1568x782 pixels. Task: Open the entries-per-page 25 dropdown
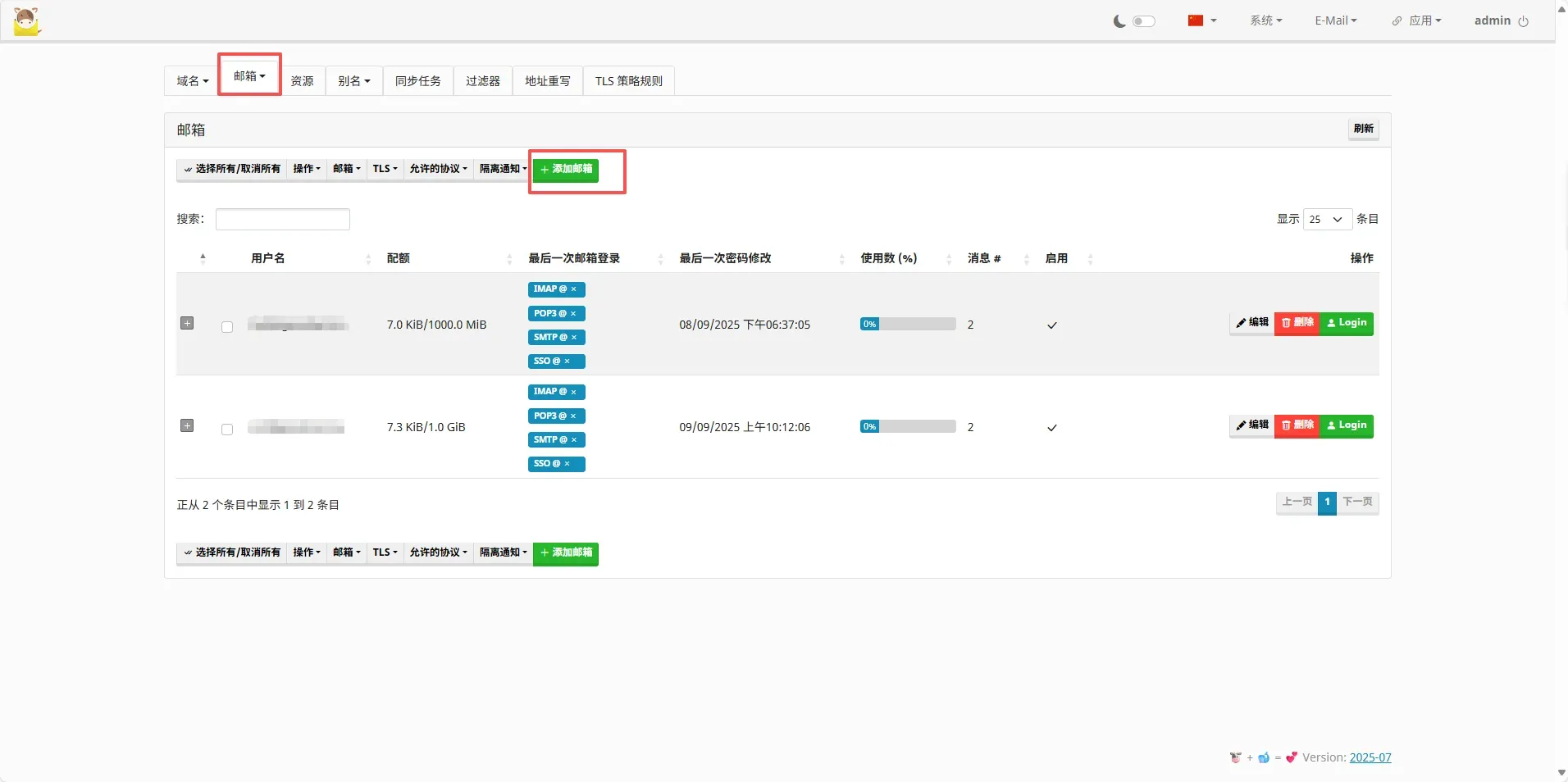pyautogui.click(x=1326, y=219)
